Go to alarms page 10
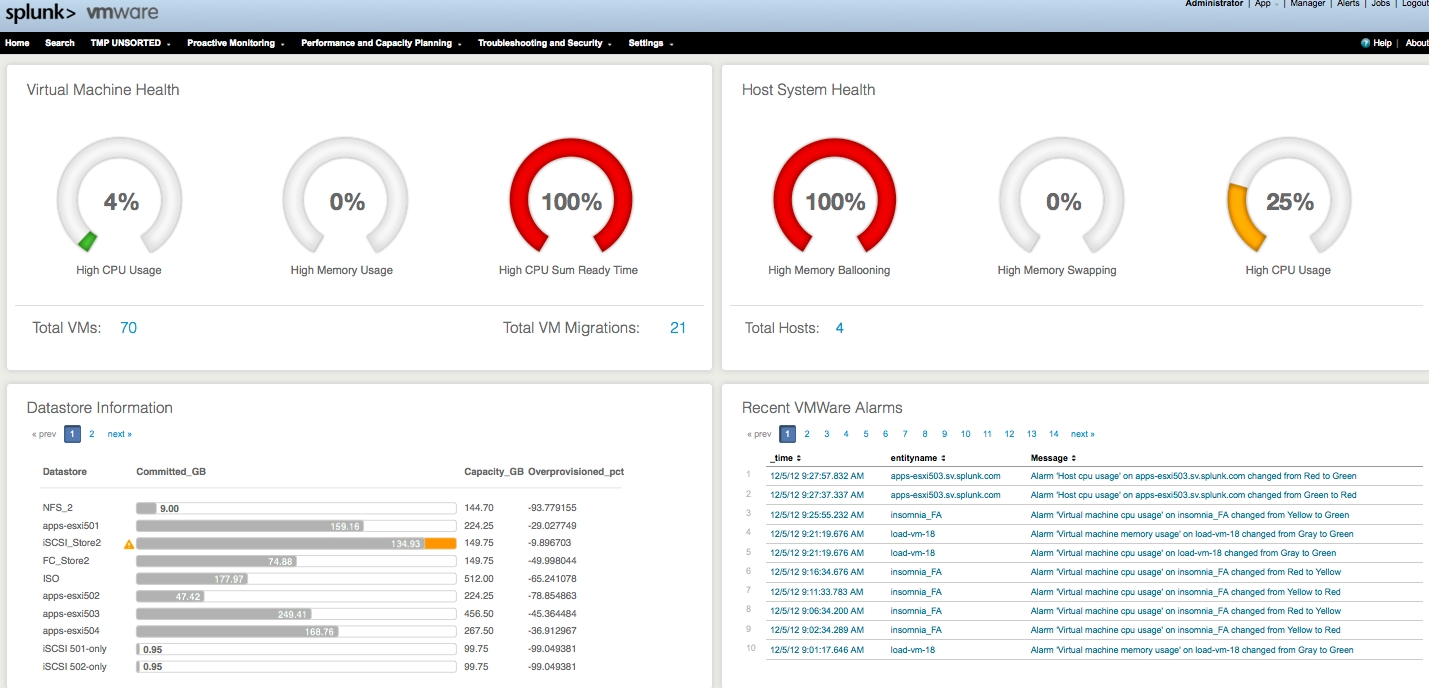1429x688 pixels. [965, 434]
